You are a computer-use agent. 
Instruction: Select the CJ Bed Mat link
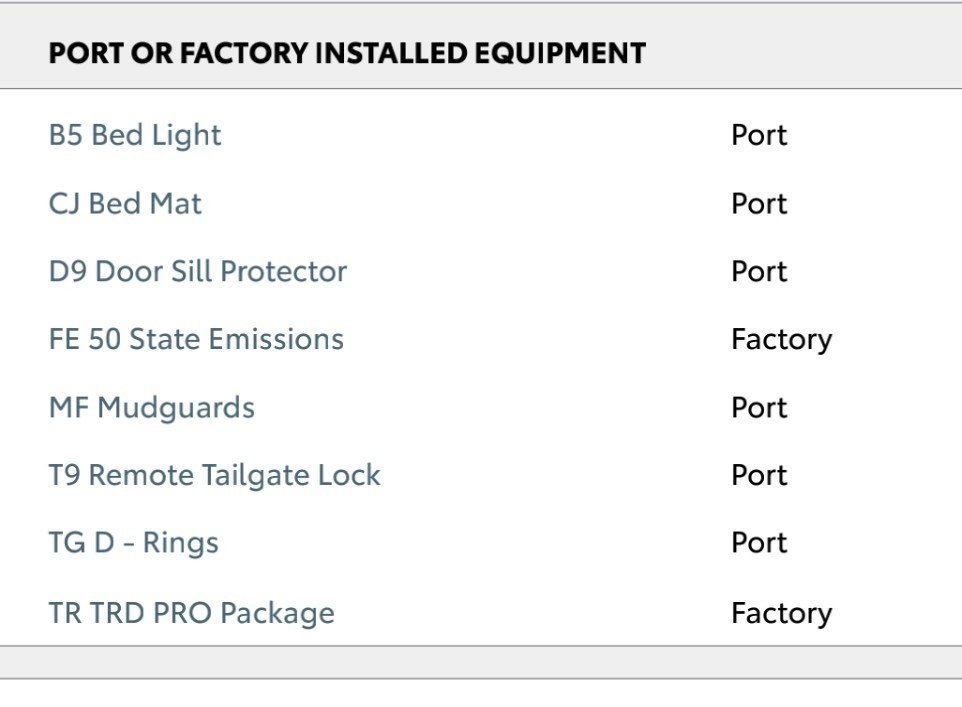pos(125,203)
